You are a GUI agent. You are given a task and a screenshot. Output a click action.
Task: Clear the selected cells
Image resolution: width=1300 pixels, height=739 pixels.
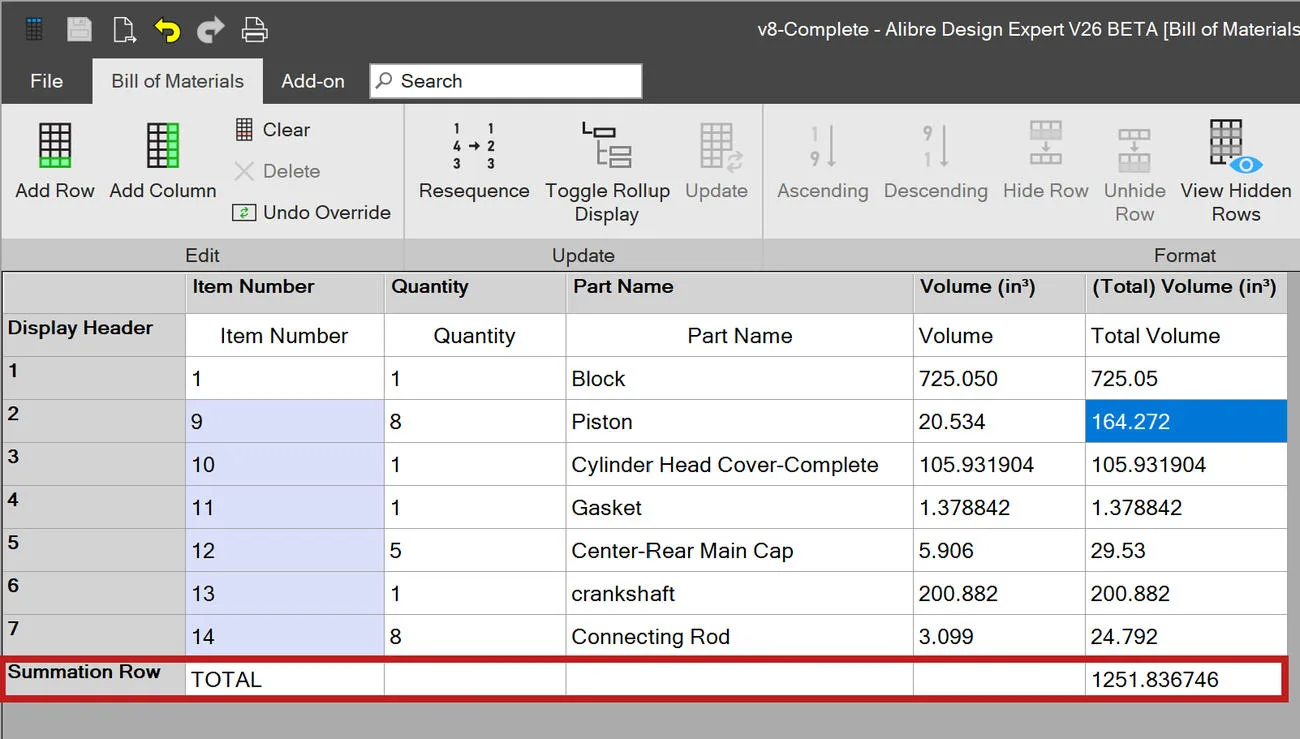click(272, 129)
